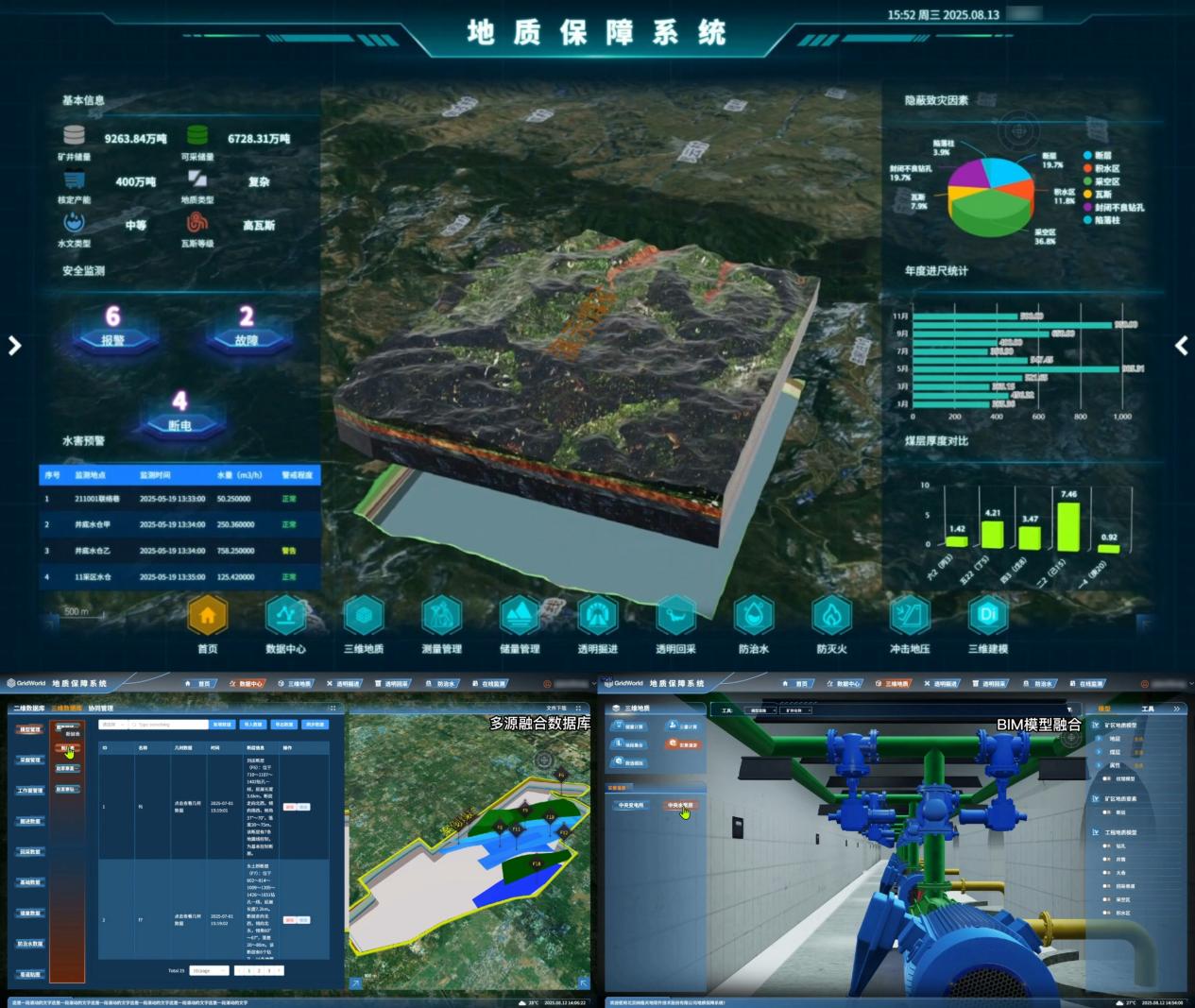Open the 冲击地压 hexagon icon

click(909, 616)
